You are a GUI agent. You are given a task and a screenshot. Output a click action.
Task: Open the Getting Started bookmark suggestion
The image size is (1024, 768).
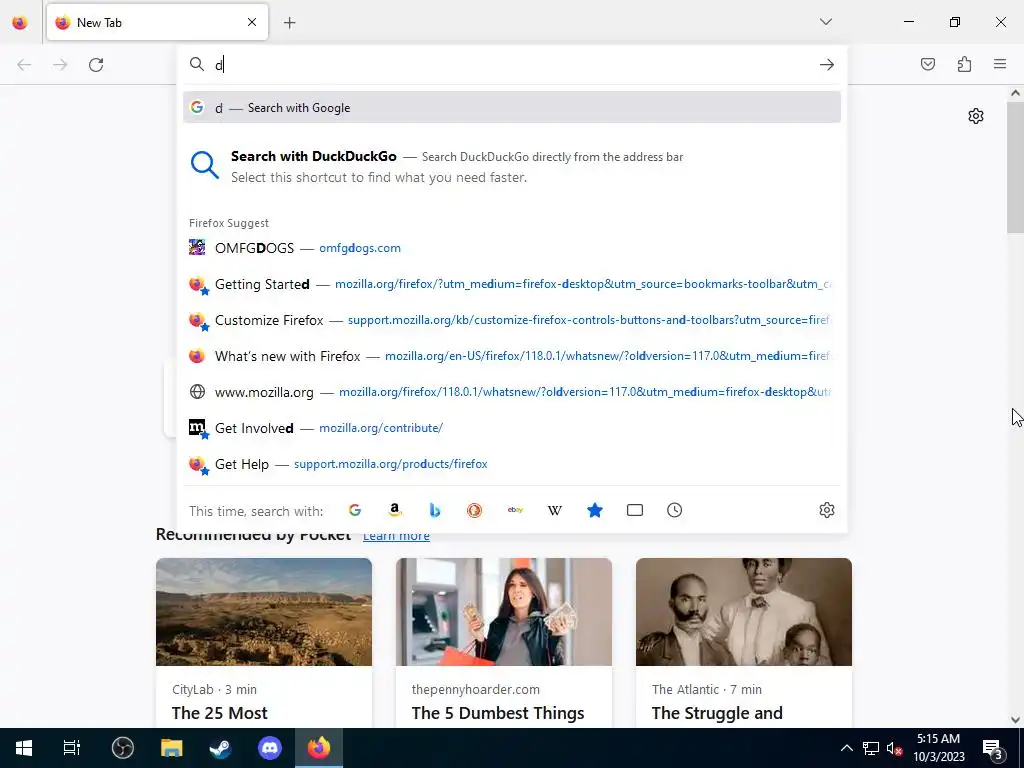[512, 284]
